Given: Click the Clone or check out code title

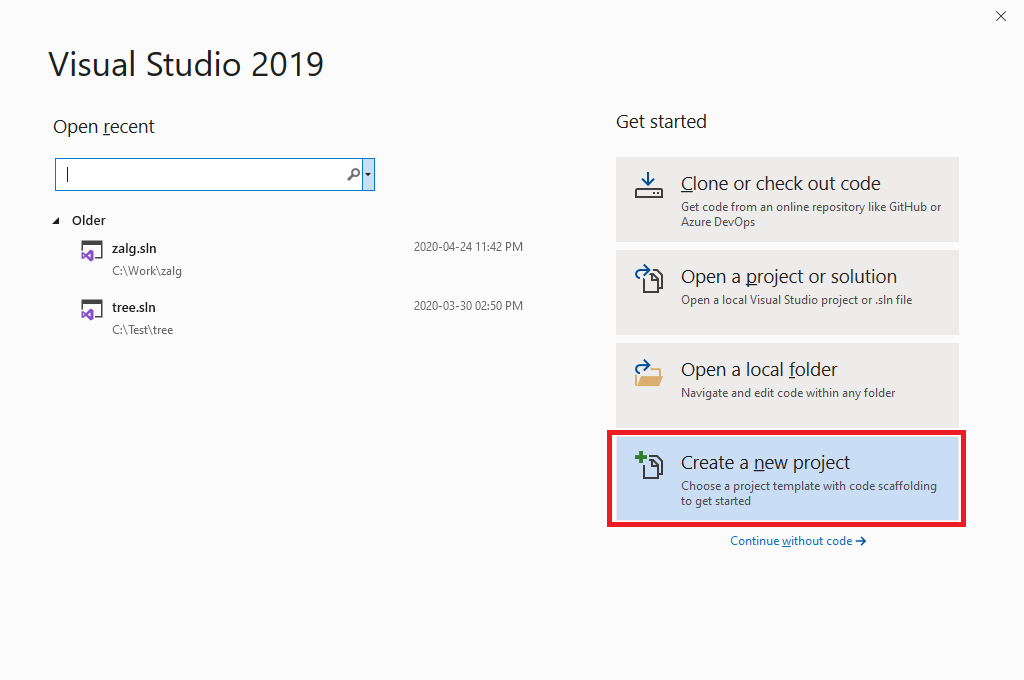Looking at the screenshot, I should [780, 184].
